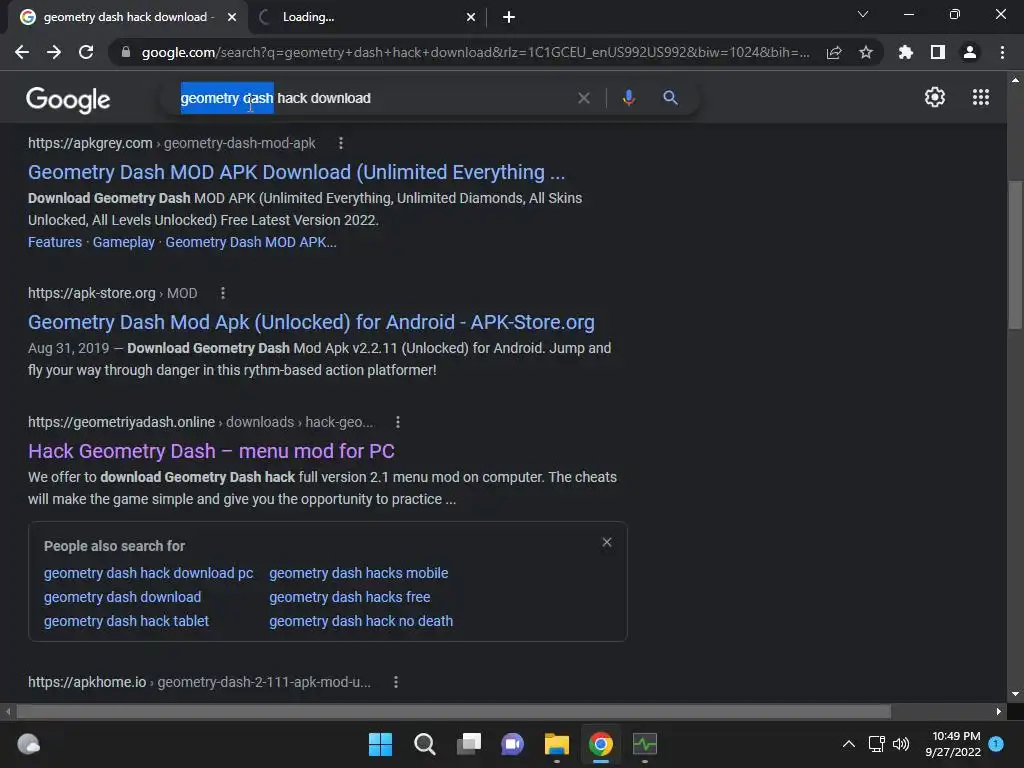Open a new browser tab
1024x768 pixels.
[509, 17]
